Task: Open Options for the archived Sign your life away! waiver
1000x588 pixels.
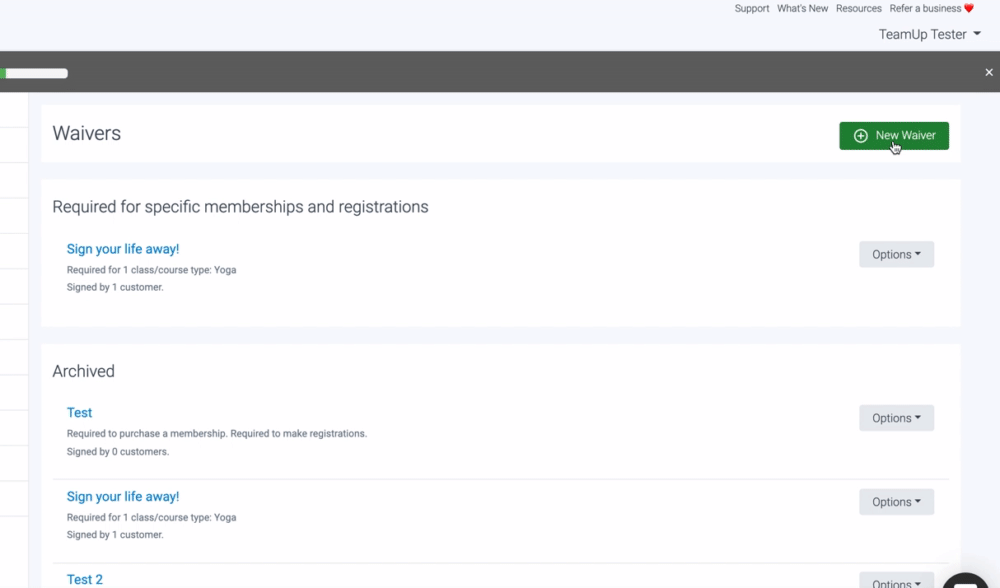Action: 896,502
